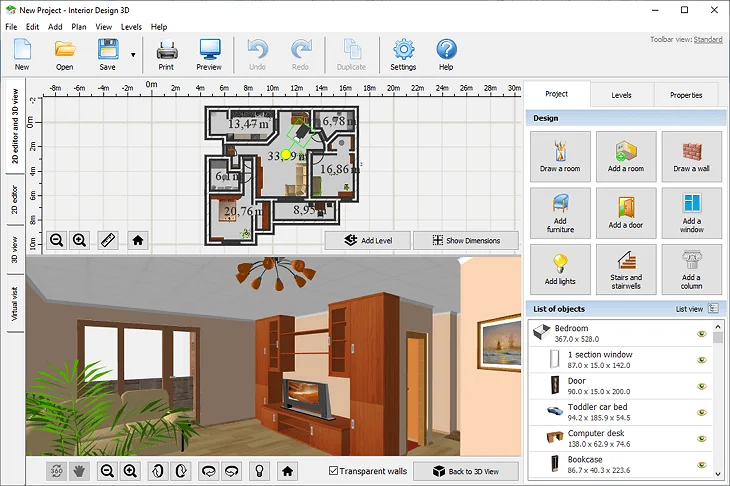The width and height of the screenshot is (730, 486).
Task: Choose Add a window tool
Action: pyautogui.click(x=691, y=213)
